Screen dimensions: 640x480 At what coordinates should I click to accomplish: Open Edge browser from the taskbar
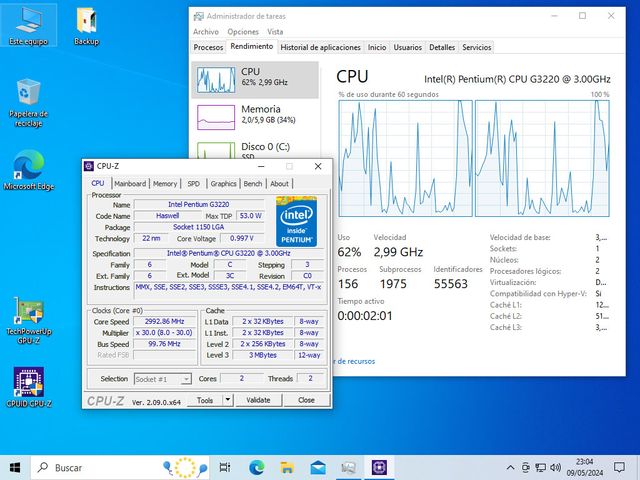[256, 467]
